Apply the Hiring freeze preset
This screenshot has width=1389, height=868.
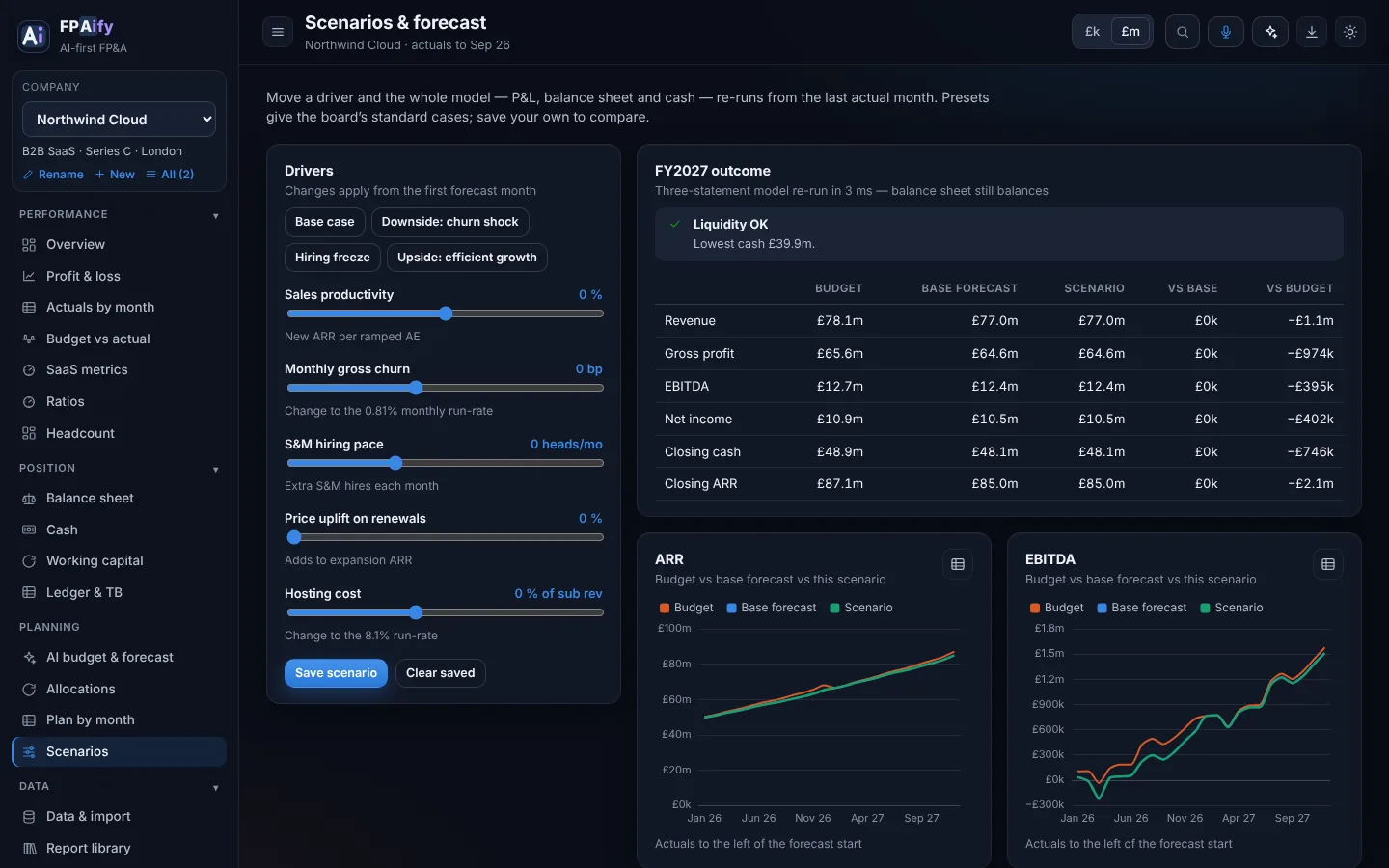[333, 258]
